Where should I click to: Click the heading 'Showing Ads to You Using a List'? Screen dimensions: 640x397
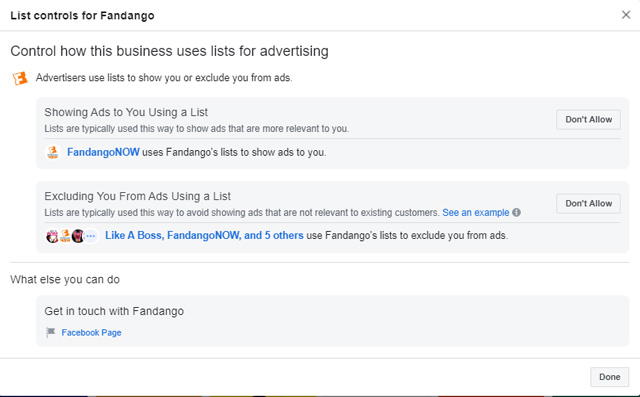(x=126, y=112)
